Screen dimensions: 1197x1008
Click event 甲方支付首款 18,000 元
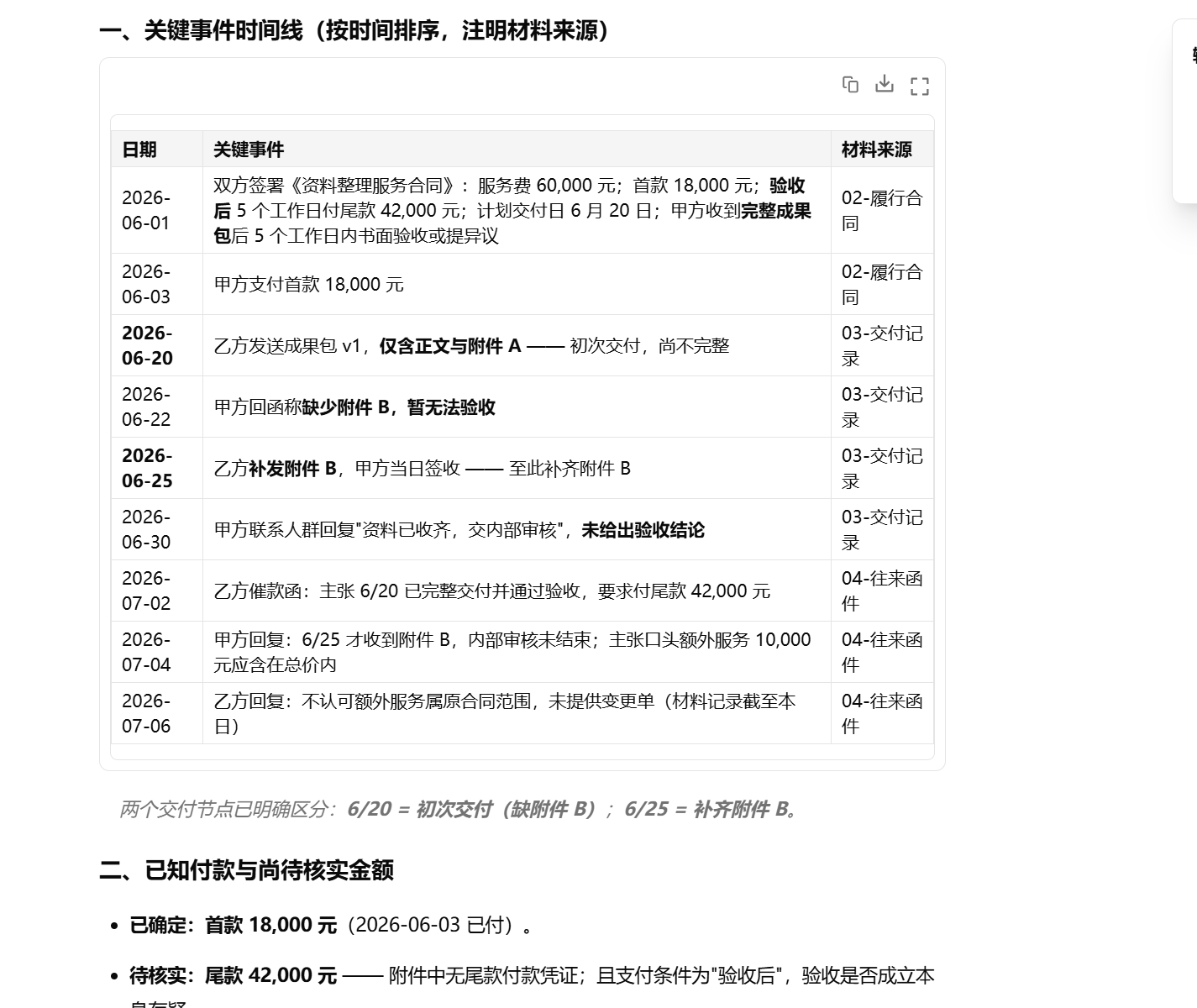(x=308, y=284)
